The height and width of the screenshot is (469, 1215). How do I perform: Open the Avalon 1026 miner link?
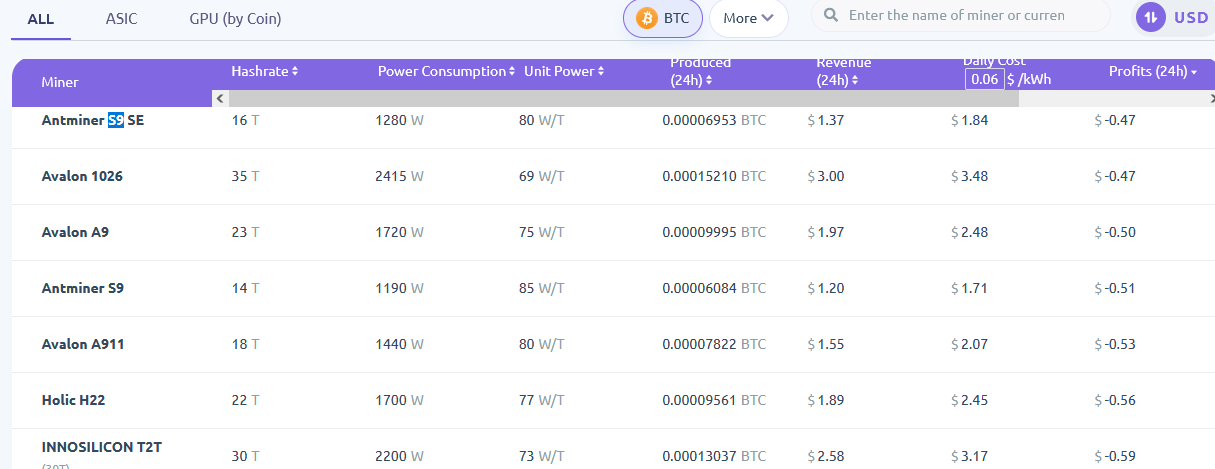pos(82,176)
